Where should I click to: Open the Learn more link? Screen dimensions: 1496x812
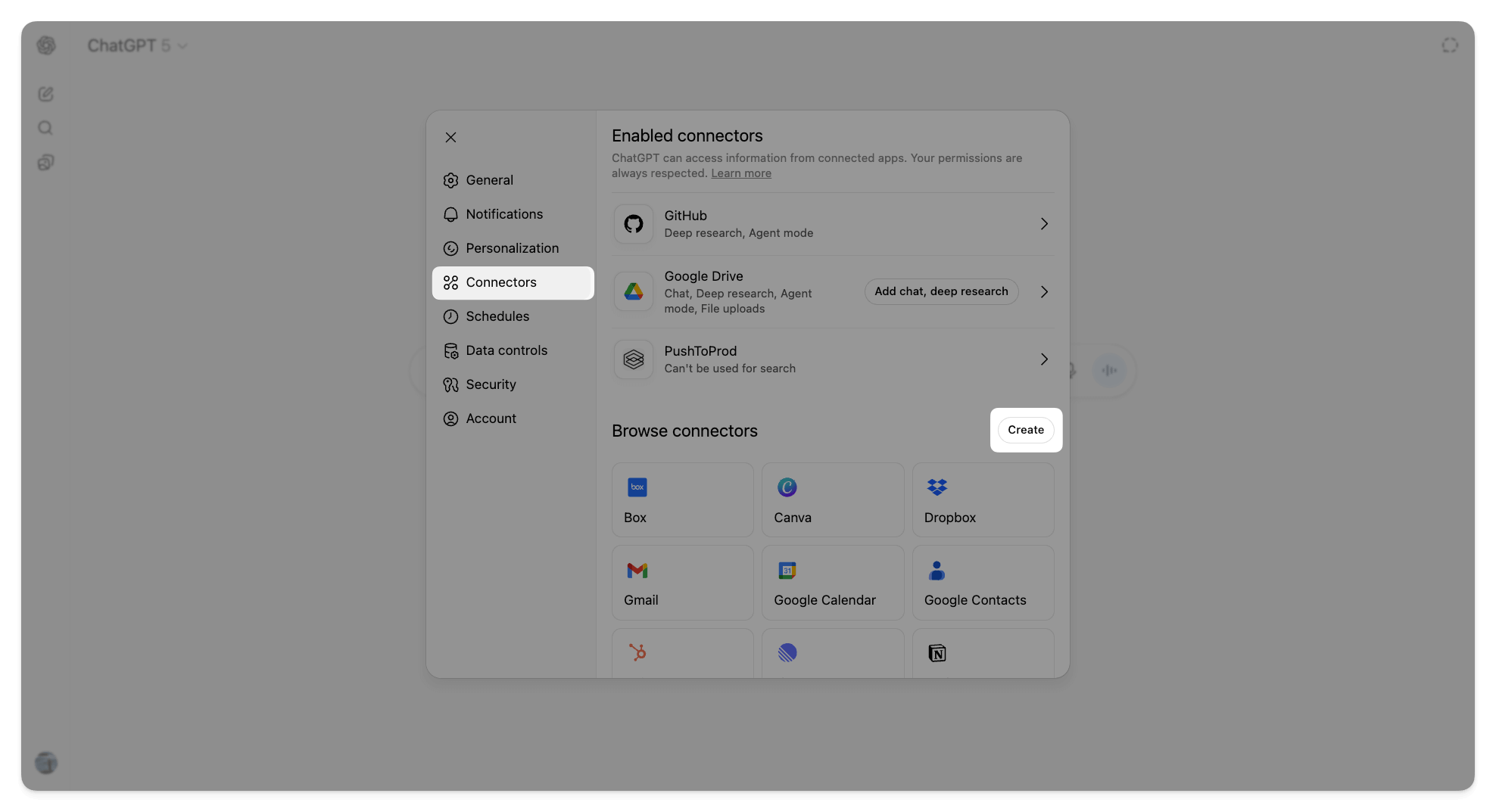(740, 173)
